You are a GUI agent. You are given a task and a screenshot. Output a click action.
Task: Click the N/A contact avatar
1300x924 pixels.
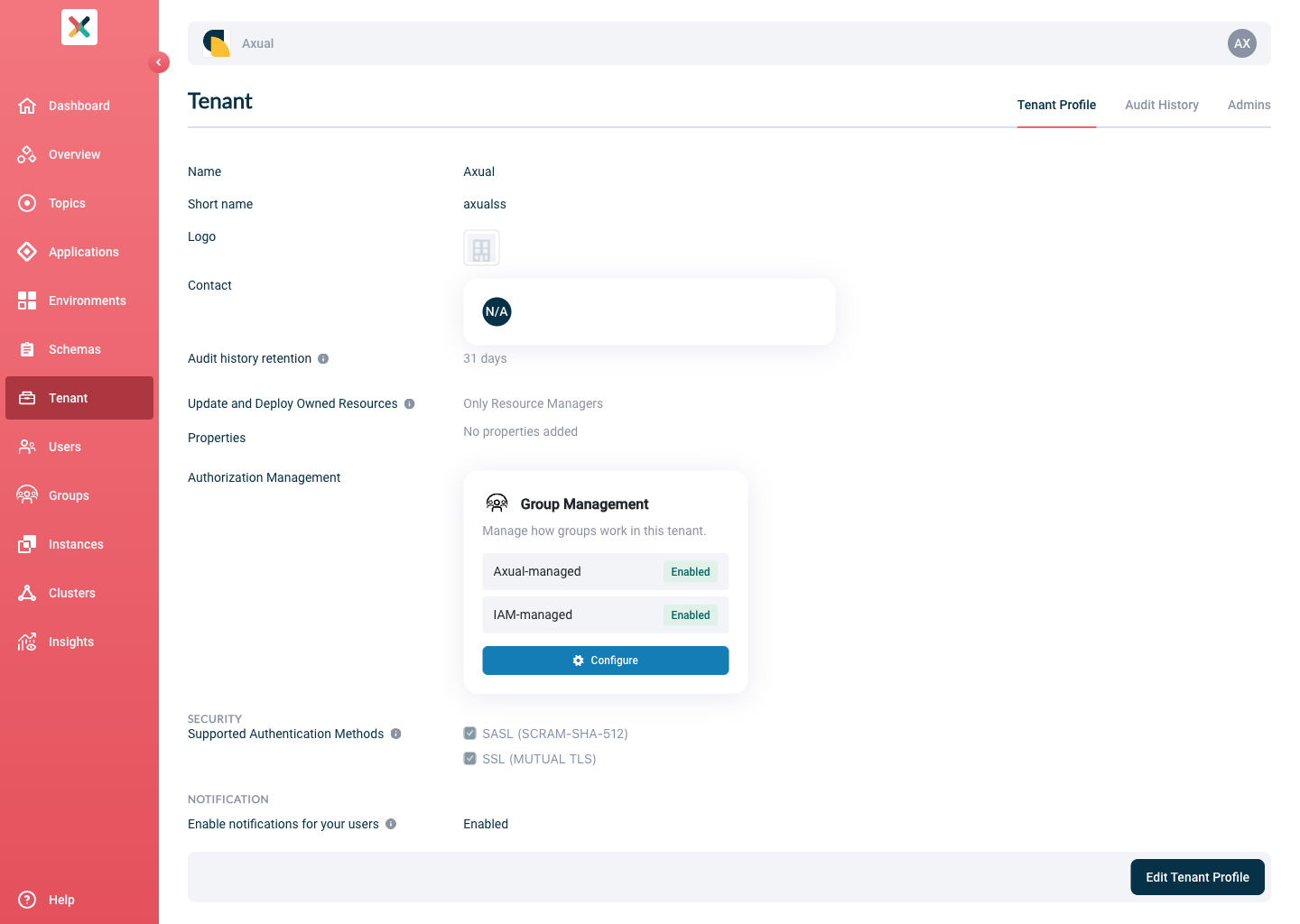click(x=497, y=312)
